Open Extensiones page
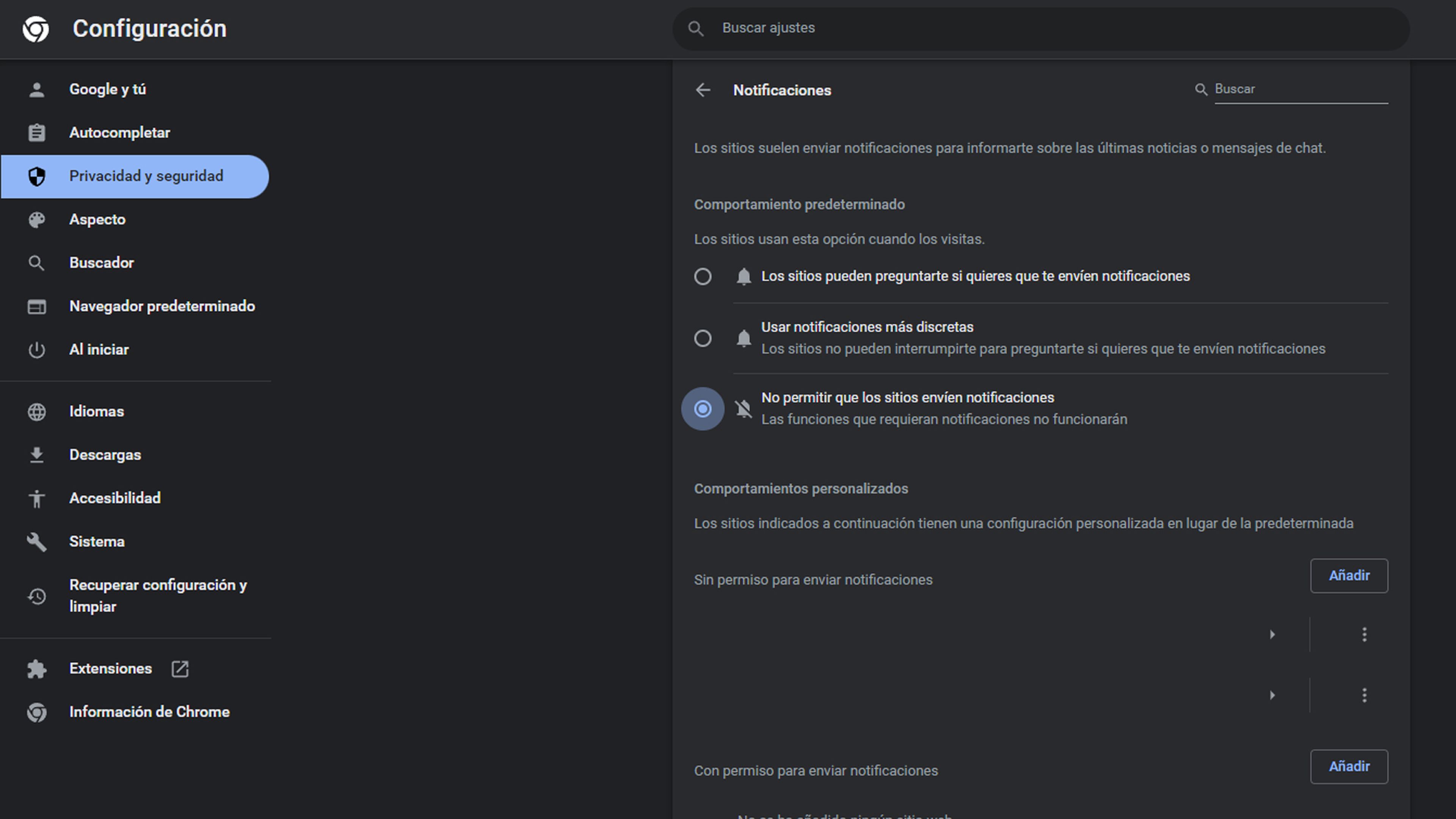 pyautogui.click(x=110, y=668)
